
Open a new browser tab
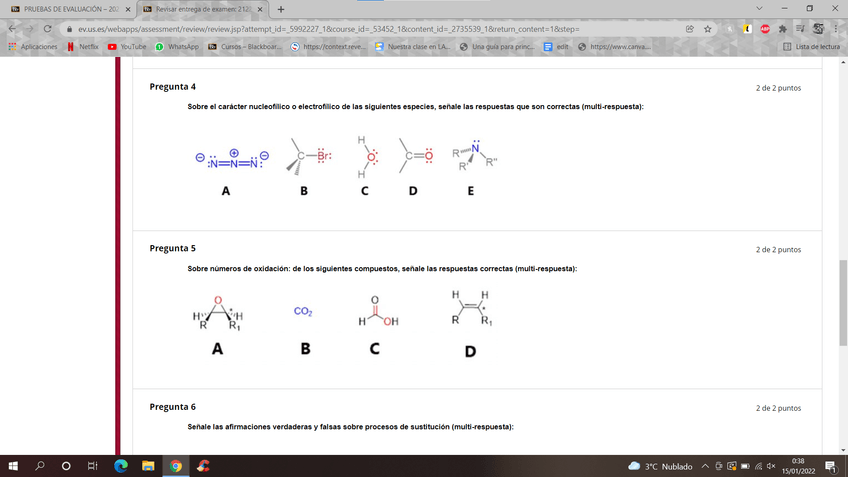pos(281,9)
